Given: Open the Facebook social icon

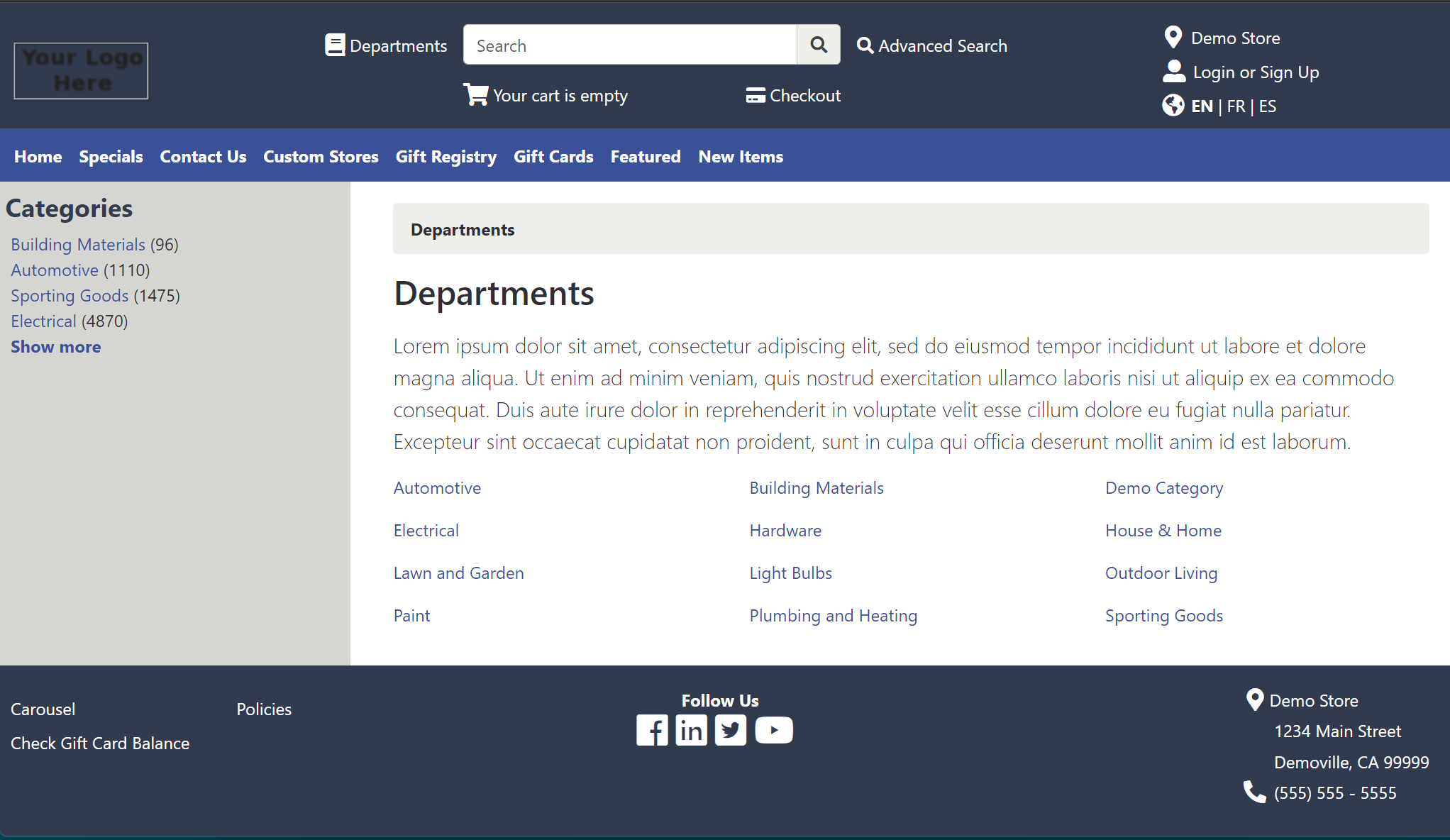Looking at the screenshot, I should coord(652,730).
